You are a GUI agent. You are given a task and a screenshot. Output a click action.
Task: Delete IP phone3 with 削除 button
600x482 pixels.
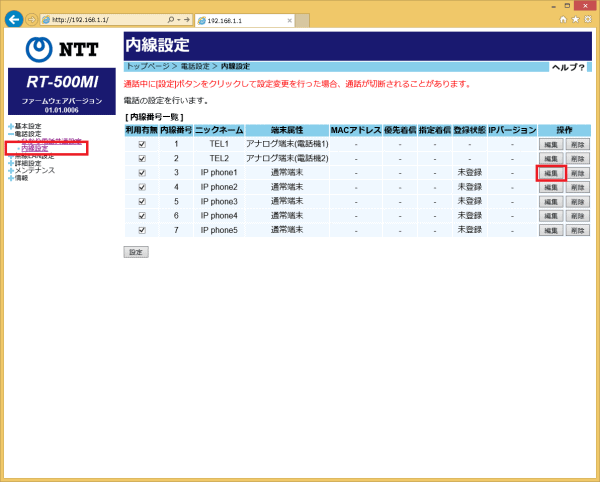coord(578,202)
